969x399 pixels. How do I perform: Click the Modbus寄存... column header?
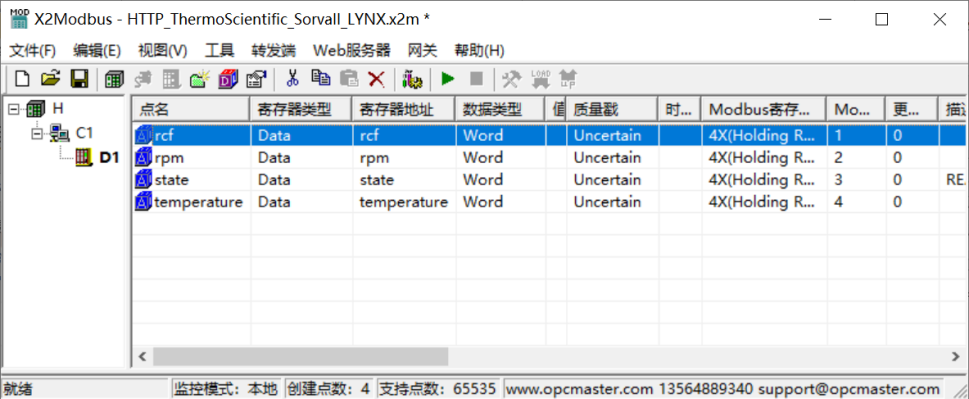(764, 109)
